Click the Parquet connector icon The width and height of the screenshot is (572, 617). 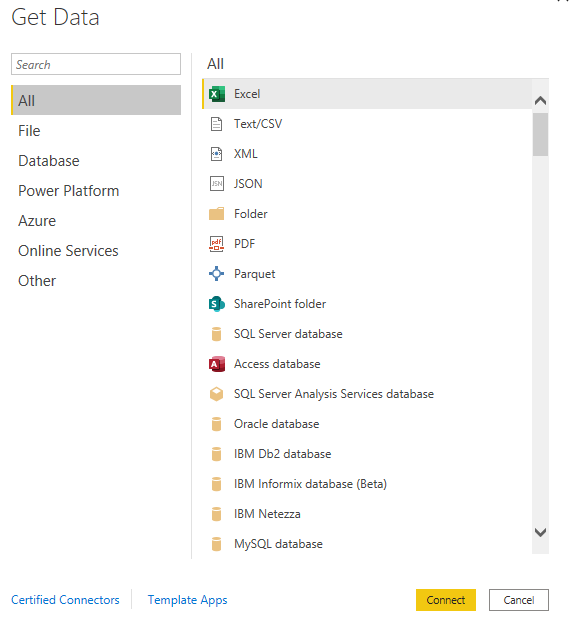tap(216, 274)
